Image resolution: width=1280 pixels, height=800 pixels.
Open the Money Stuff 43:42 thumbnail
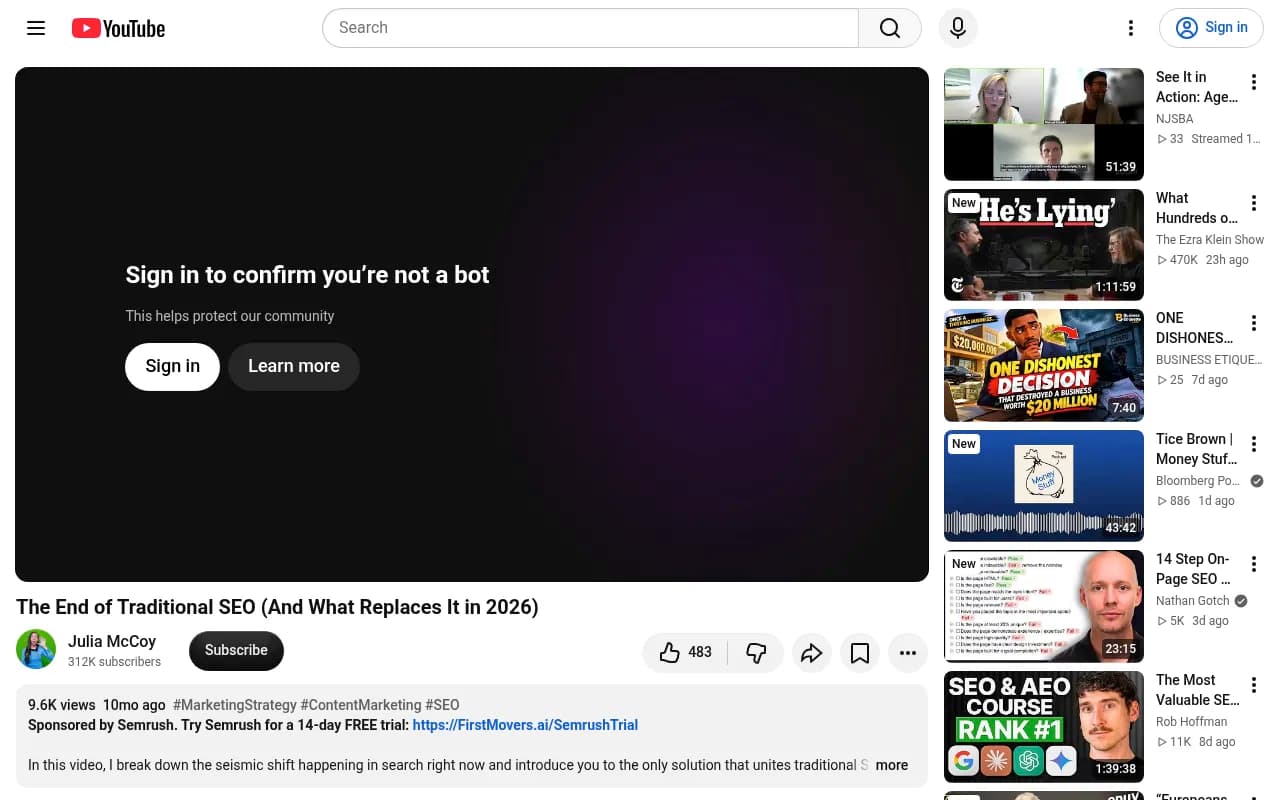(1044, 486)
